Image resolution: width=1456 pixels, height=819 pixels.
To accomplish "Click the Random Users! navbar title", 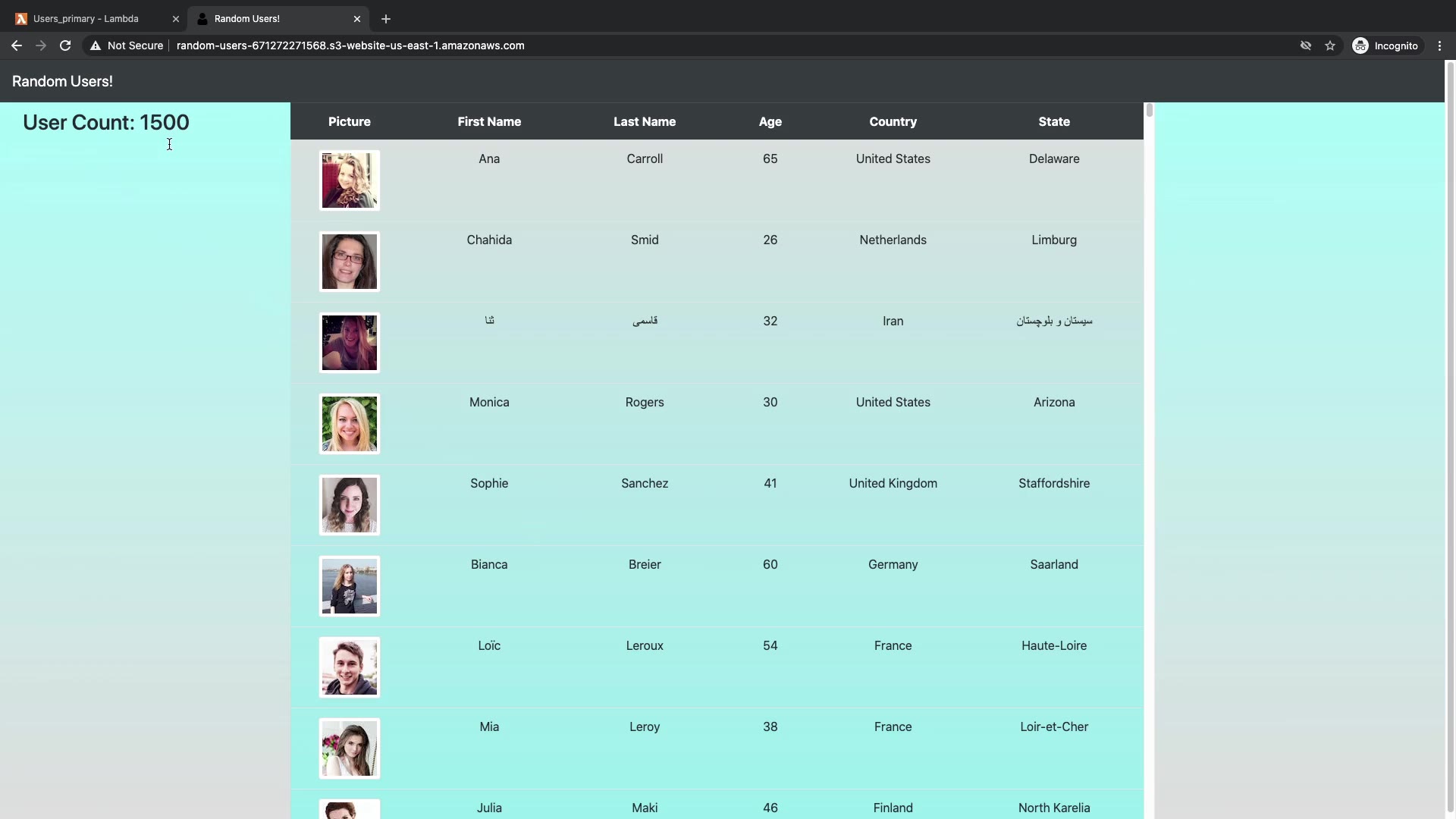I will point(62,81).
